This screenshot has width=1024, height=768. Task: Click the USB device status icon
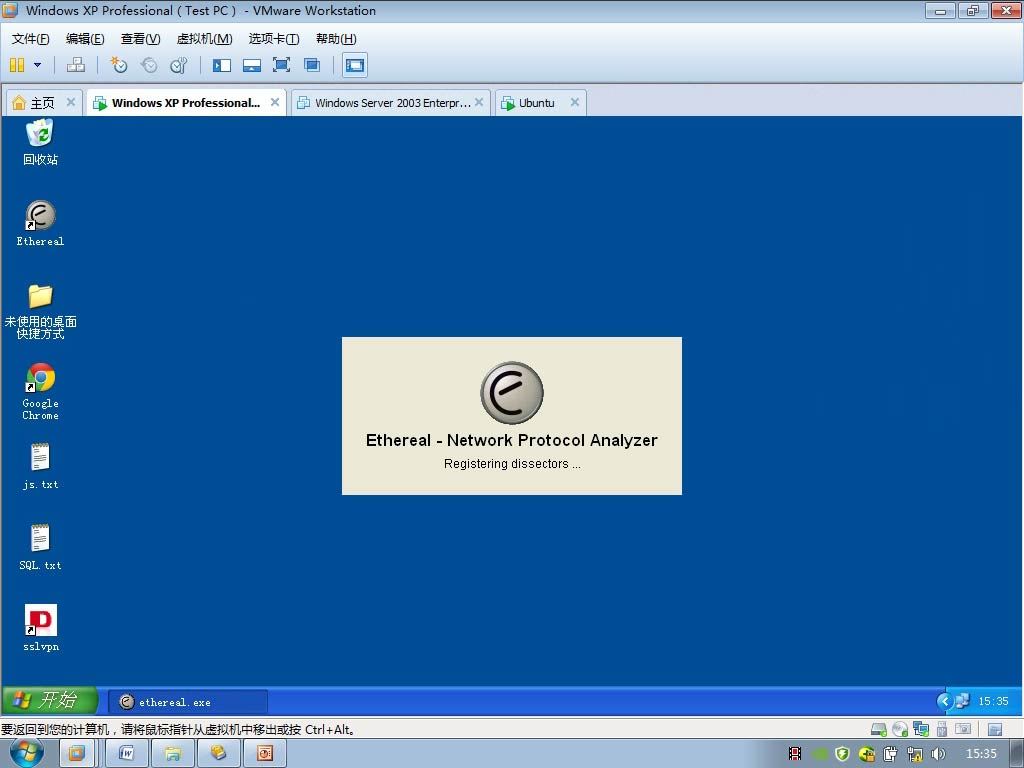[942, 729]
